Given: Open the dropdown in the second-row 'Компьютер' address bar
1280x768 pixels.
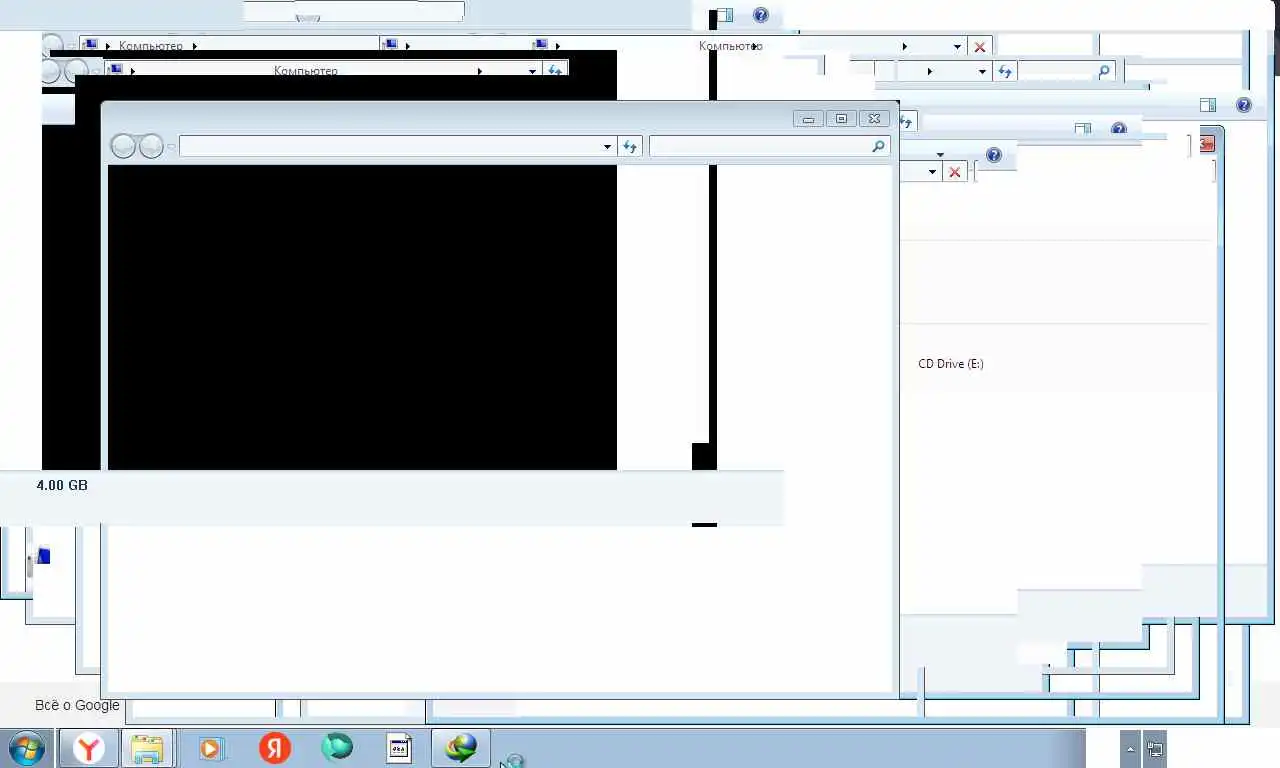Looking at the screenshot, I should 532,71.
